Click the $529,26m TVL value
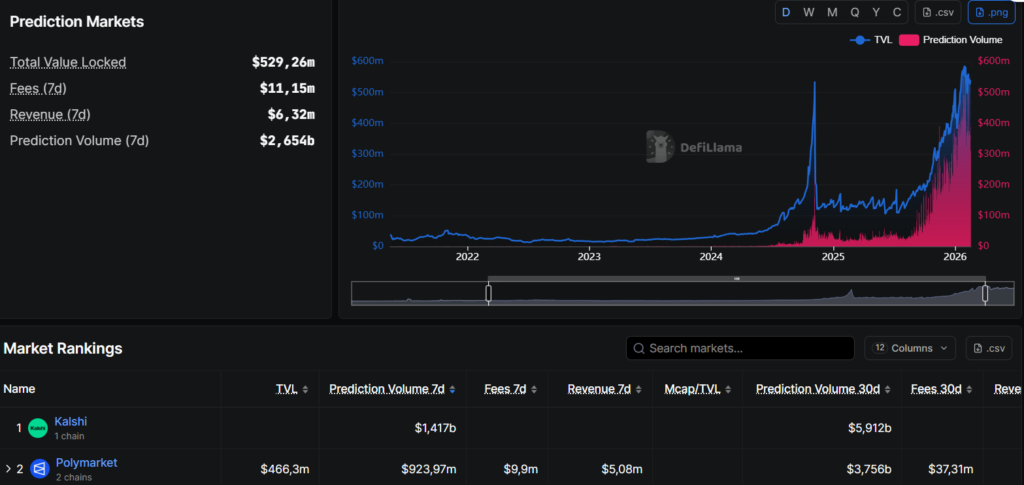Screen dimensions: 1024x485 (x=283, y=63)
